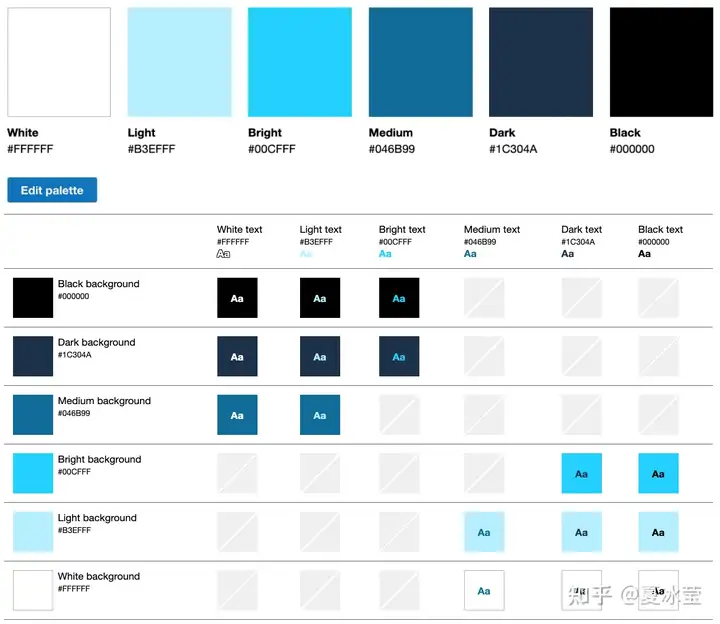The width and height of the screenshot is (720, 624).
Task: Pick light text on black background sample
Action: coord(320,298)
